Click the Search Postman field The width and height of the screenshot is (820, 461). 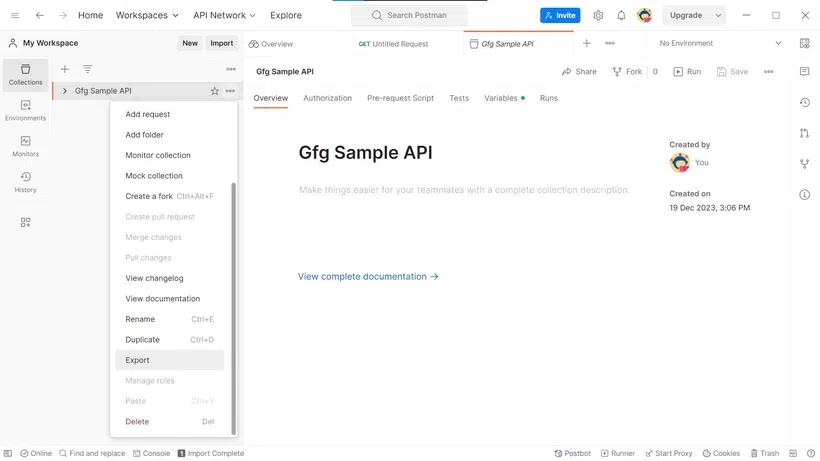tap(409, 15)
